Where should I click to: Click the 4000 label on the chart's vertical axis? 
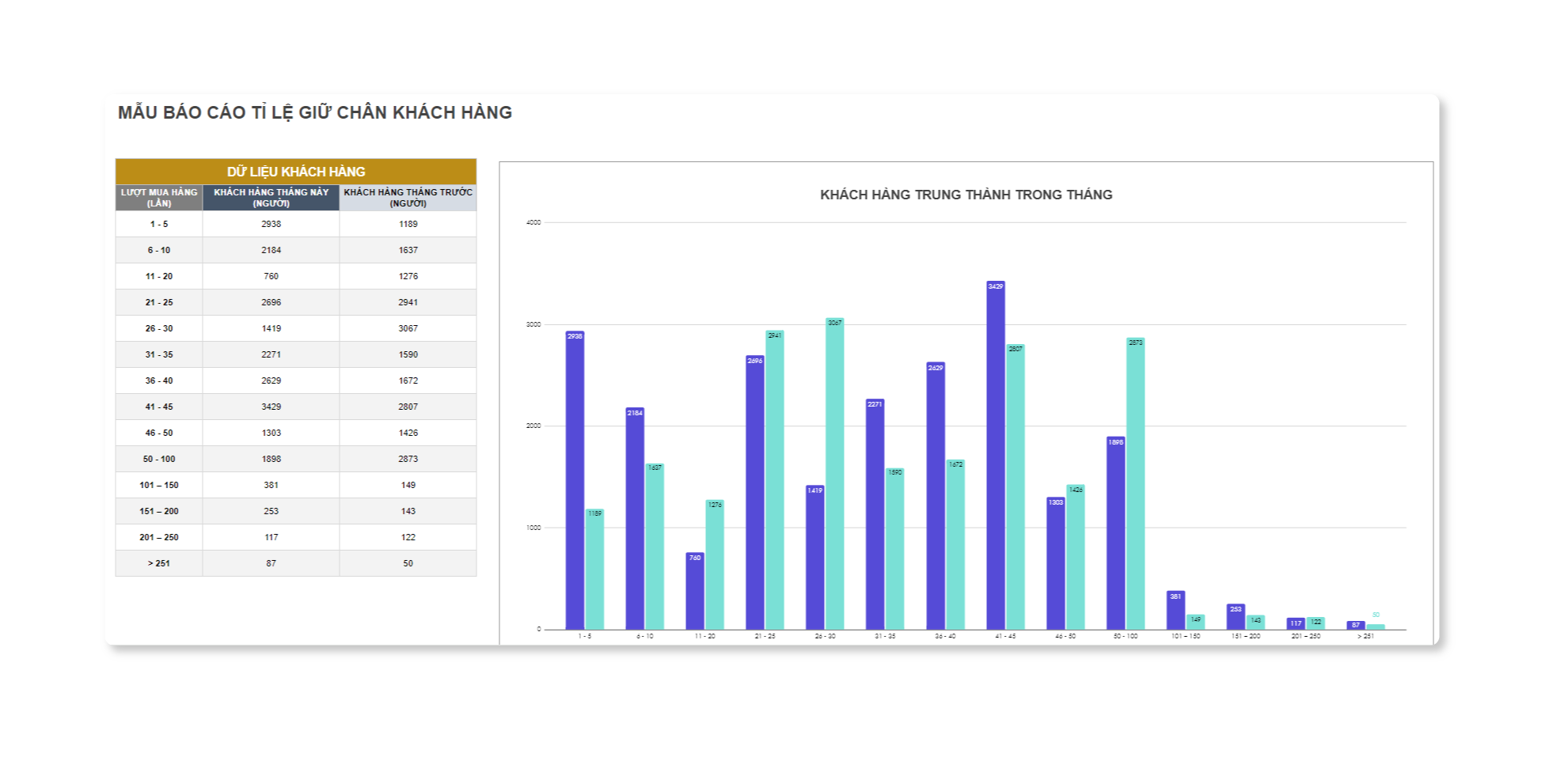pyautogui.click(x=533, y=223)
